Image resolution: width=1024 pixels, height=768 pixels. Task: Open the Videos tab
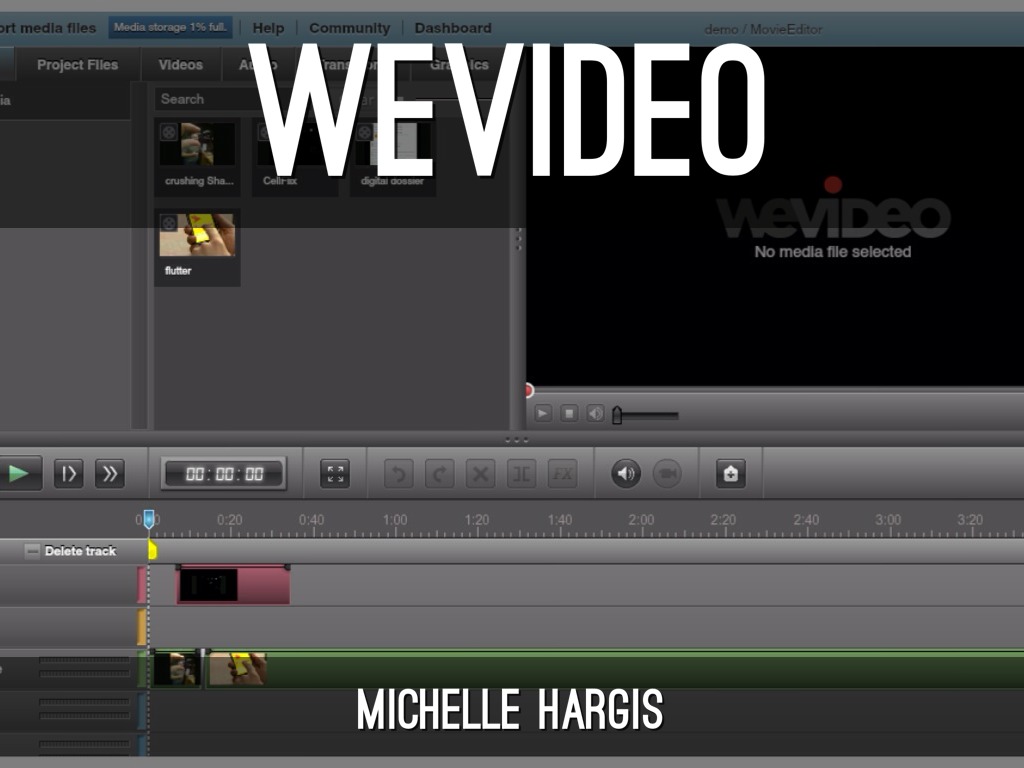(x=180, y=65)
